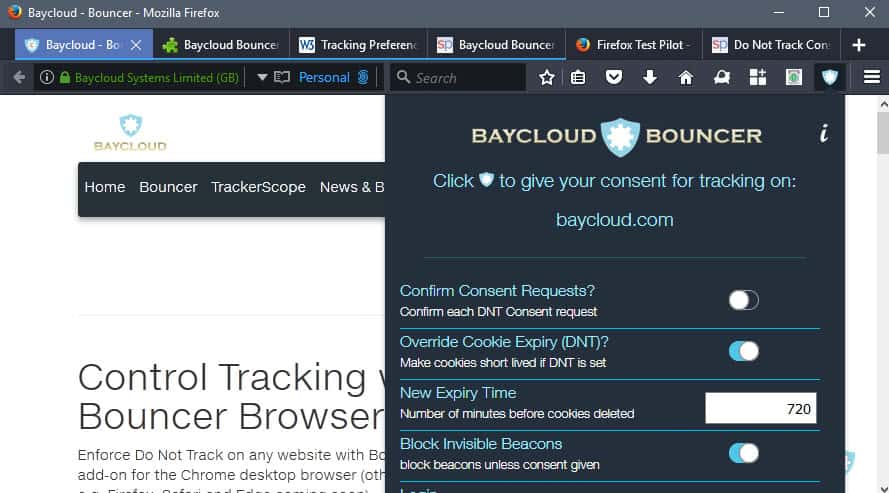Save page to Pocket icon
Screen dimensions: 889x493
pyautogui.click(x=613, y=77)
